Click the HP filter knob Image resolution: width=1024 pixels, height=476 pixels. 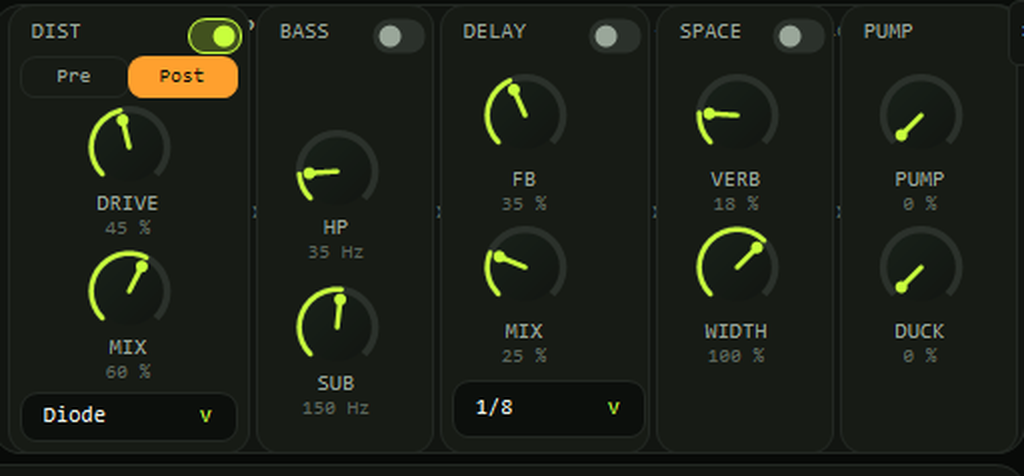click(336, 170)
